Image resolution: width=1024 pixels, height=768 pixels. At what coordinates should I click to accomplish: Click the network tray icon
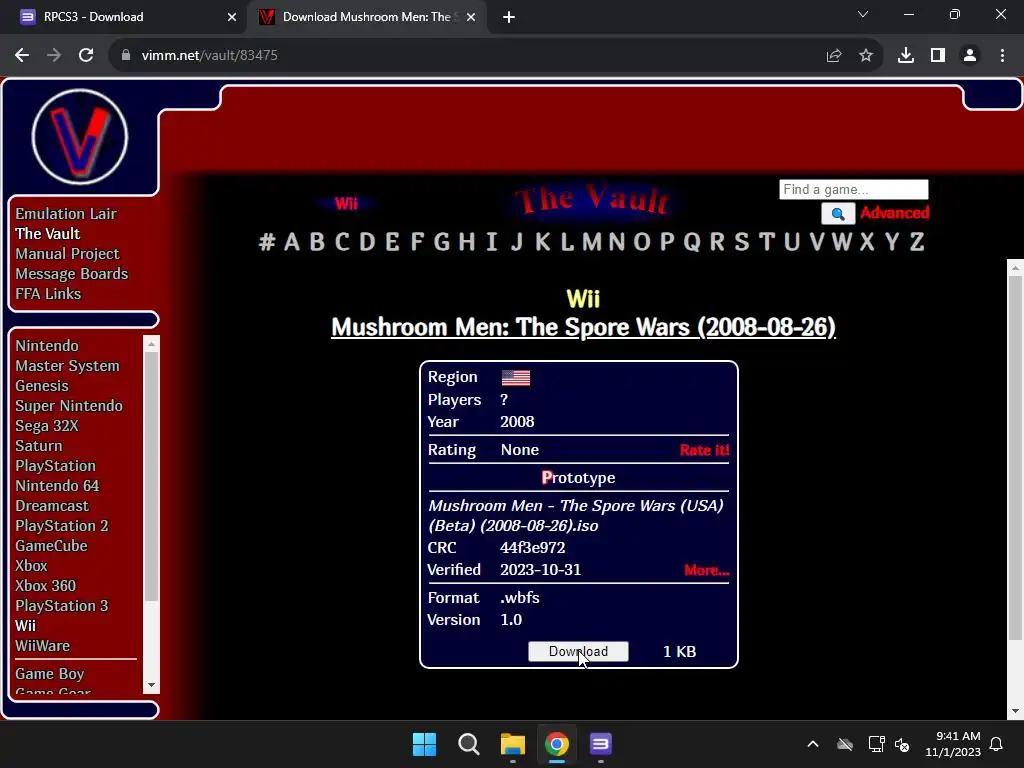coord(876,744)
